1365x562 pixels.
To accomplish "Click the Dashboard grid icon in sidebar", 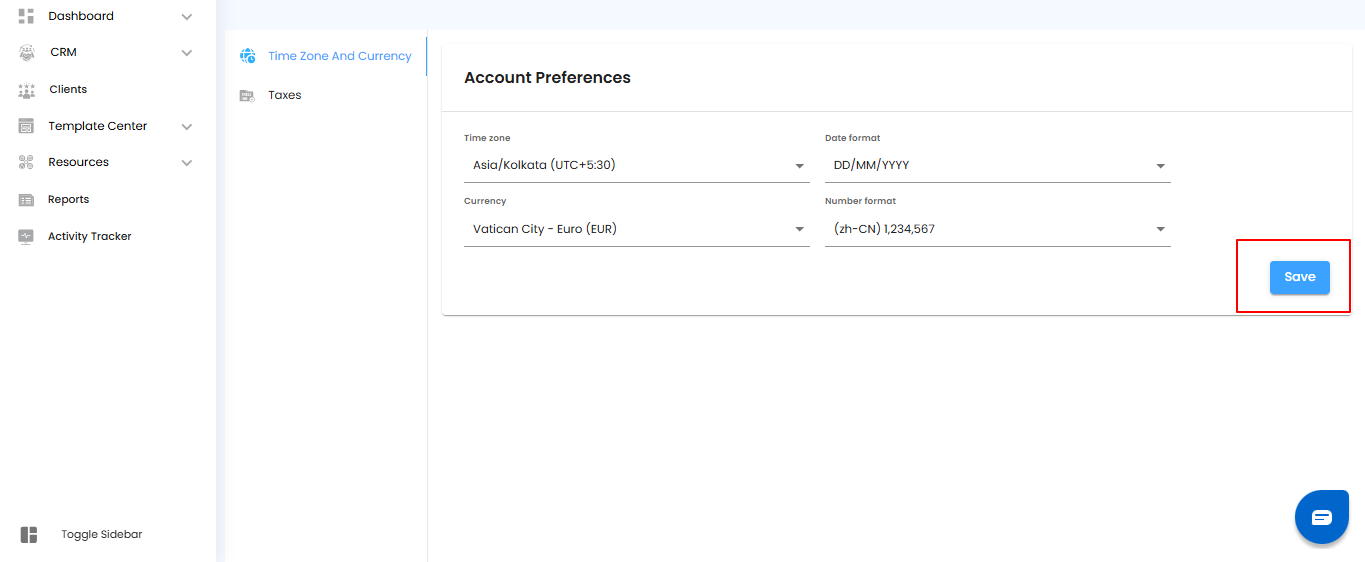I will (x=27, y=16).
